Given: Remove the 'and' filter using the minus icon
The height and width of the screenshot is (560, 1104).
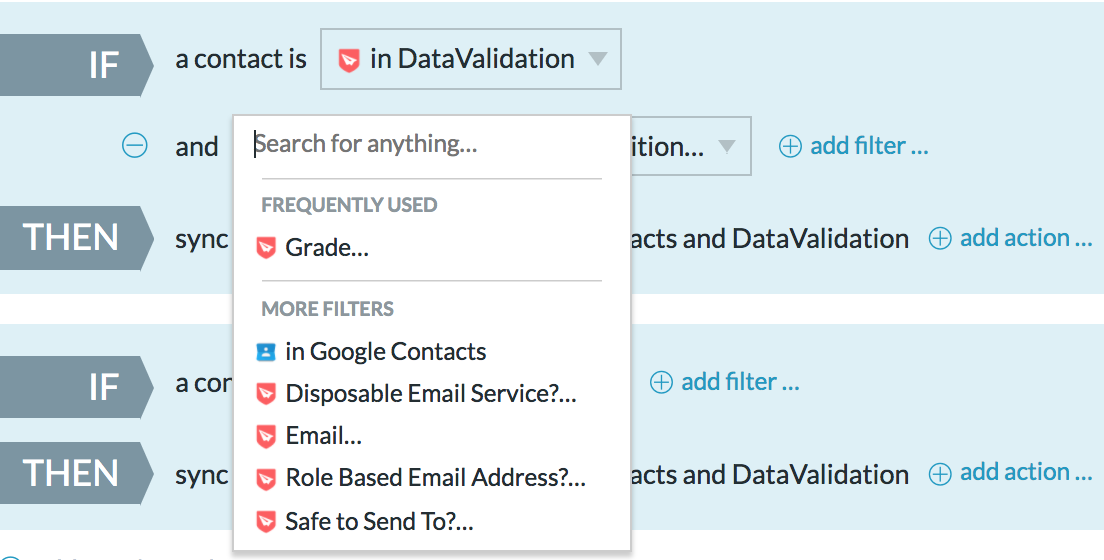Looking at the screenshot, I should (x=134, y=146).
